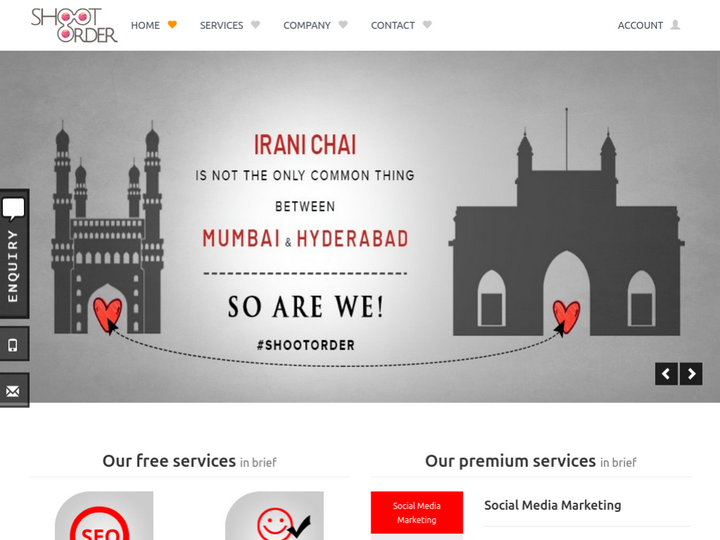Screen dimensions: 720x540
Task: Expand Company menu heart indicator
Action: pyautogui.click(x=343, y=25)
